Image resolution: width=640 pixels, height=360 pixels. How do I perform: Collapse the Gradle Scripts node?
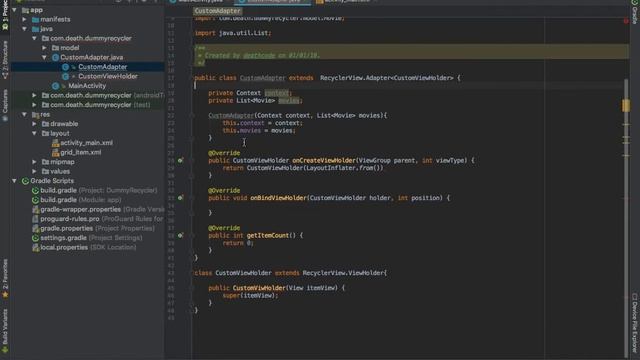click(x=15, y=181)
